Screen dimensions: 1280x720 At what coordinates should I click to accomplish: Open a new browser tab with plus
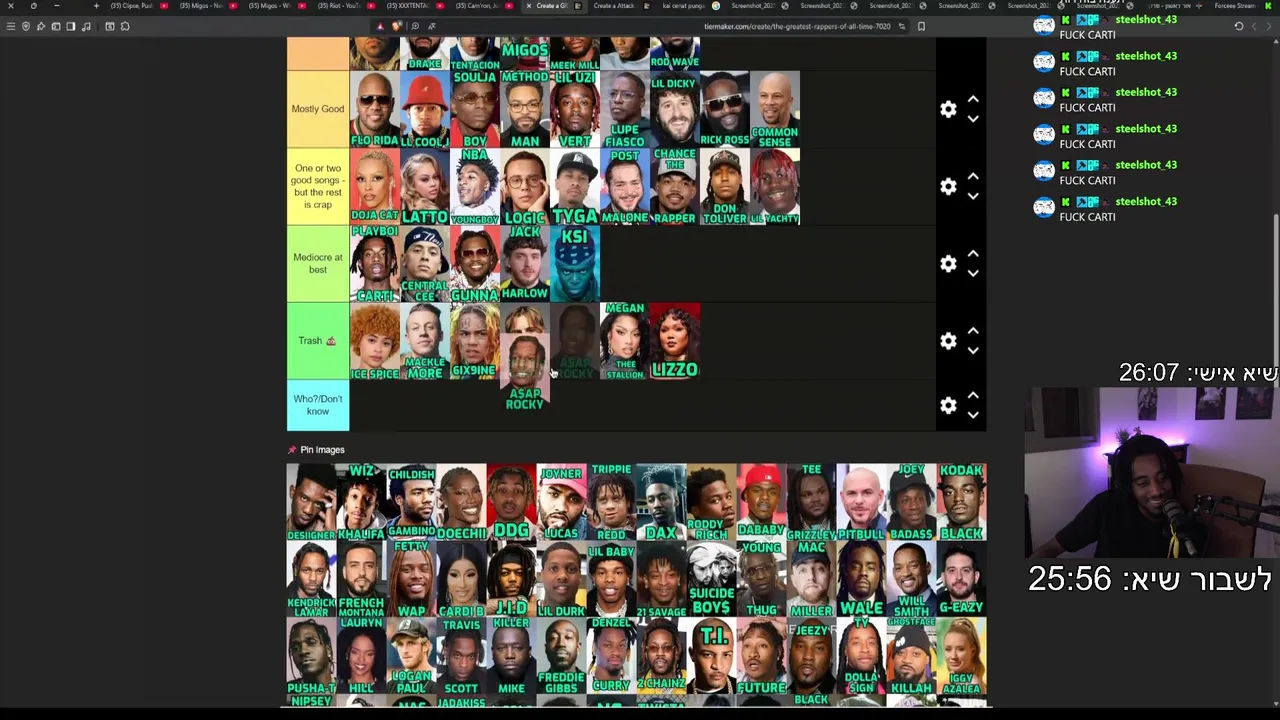pos(96,6)
